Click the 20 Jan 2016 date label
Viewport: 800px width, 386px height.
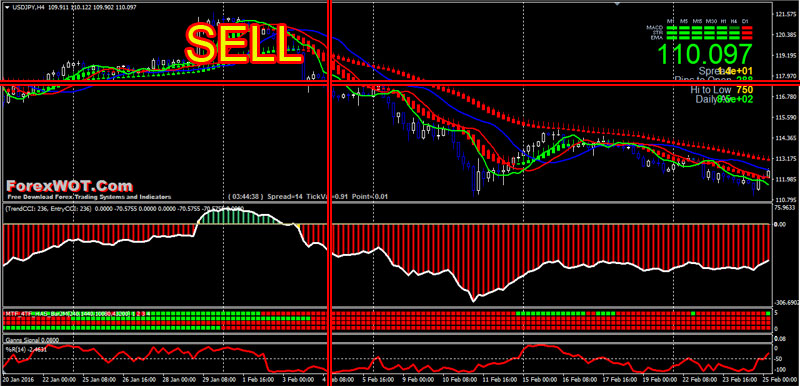pos(18,379)
